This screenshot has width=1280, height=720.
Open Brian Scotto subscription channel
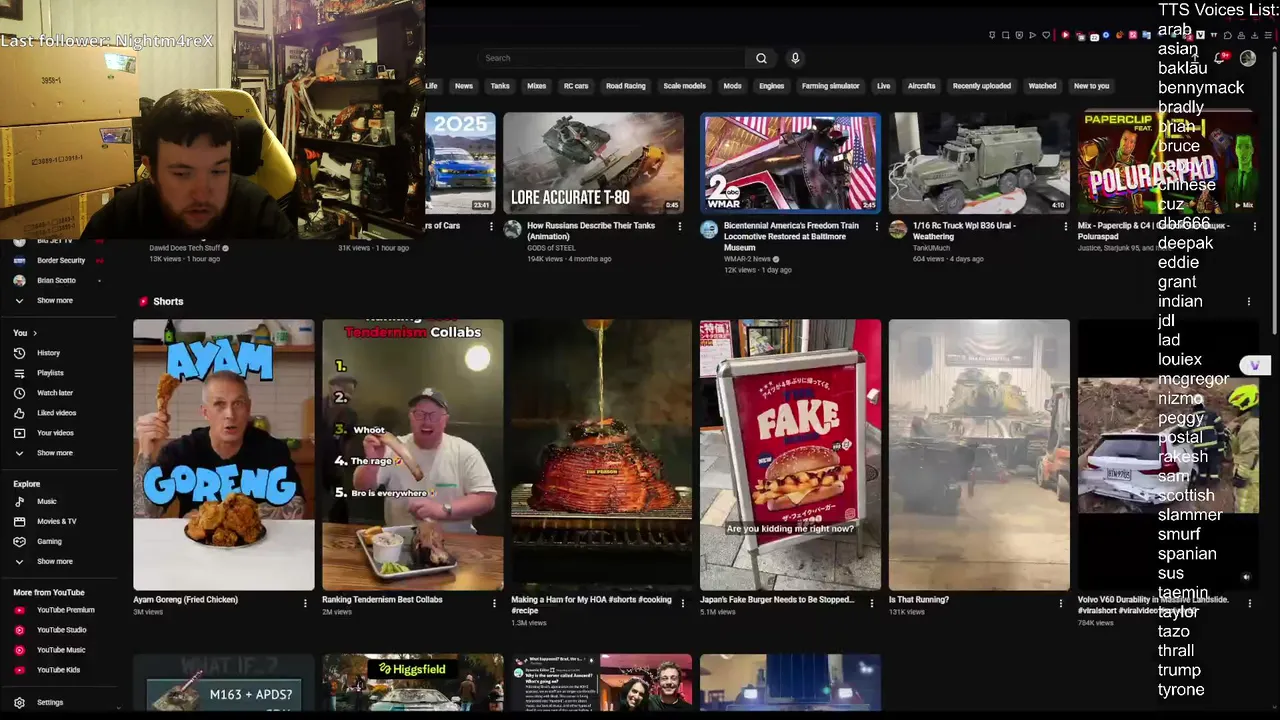click(56, 280)
